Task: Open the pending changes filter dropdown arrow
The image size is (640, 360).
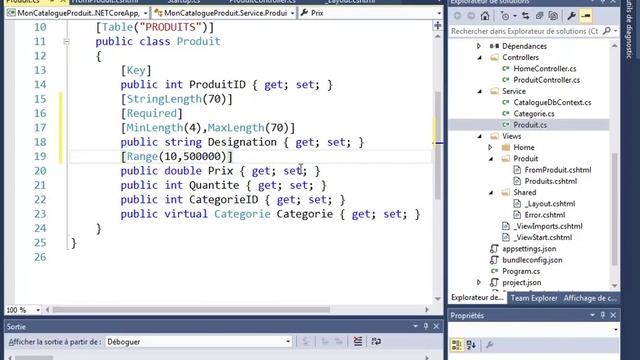Action: click(x=515, y=16)
